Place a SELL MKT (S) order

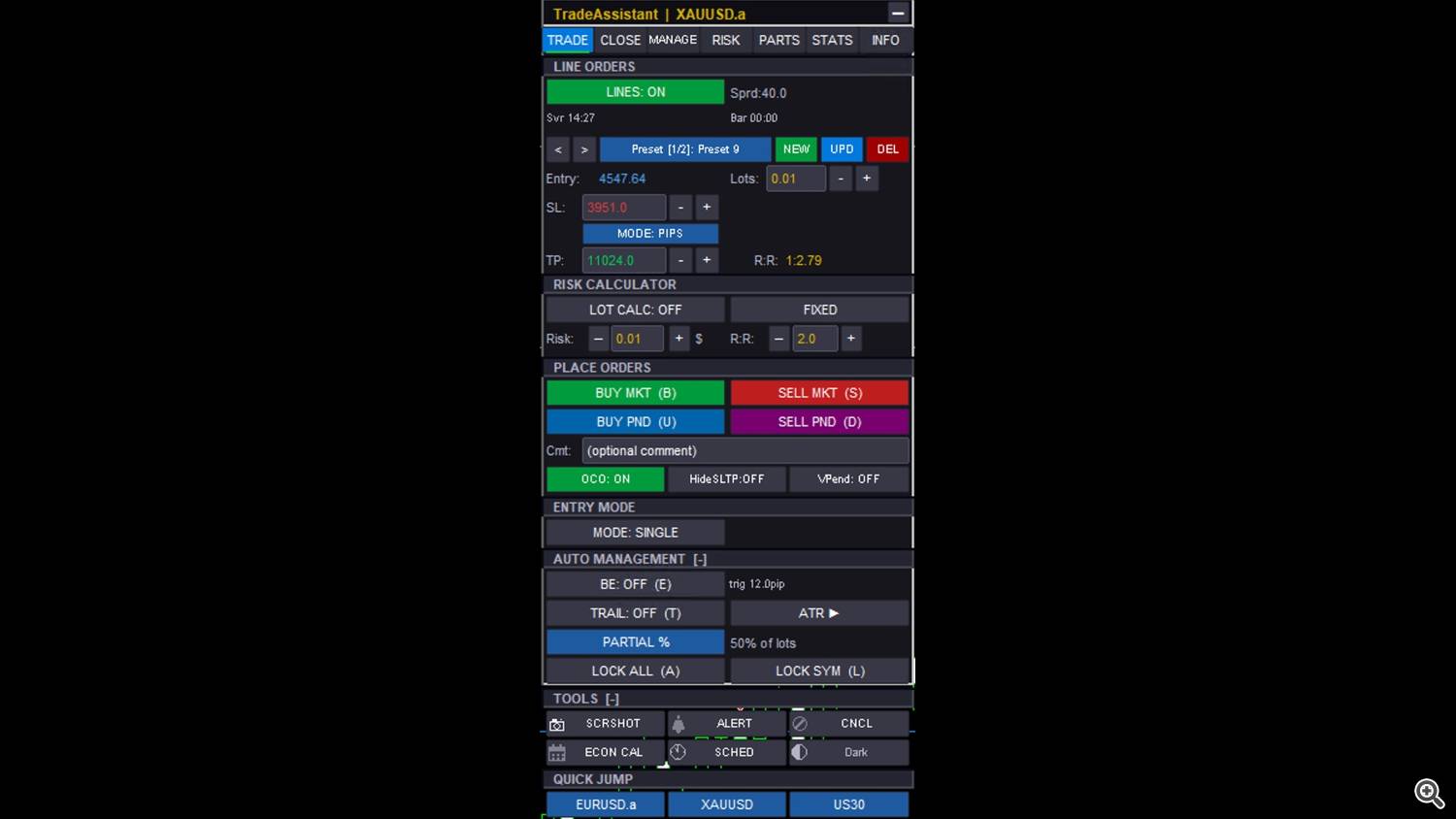[x=819, y=393]
